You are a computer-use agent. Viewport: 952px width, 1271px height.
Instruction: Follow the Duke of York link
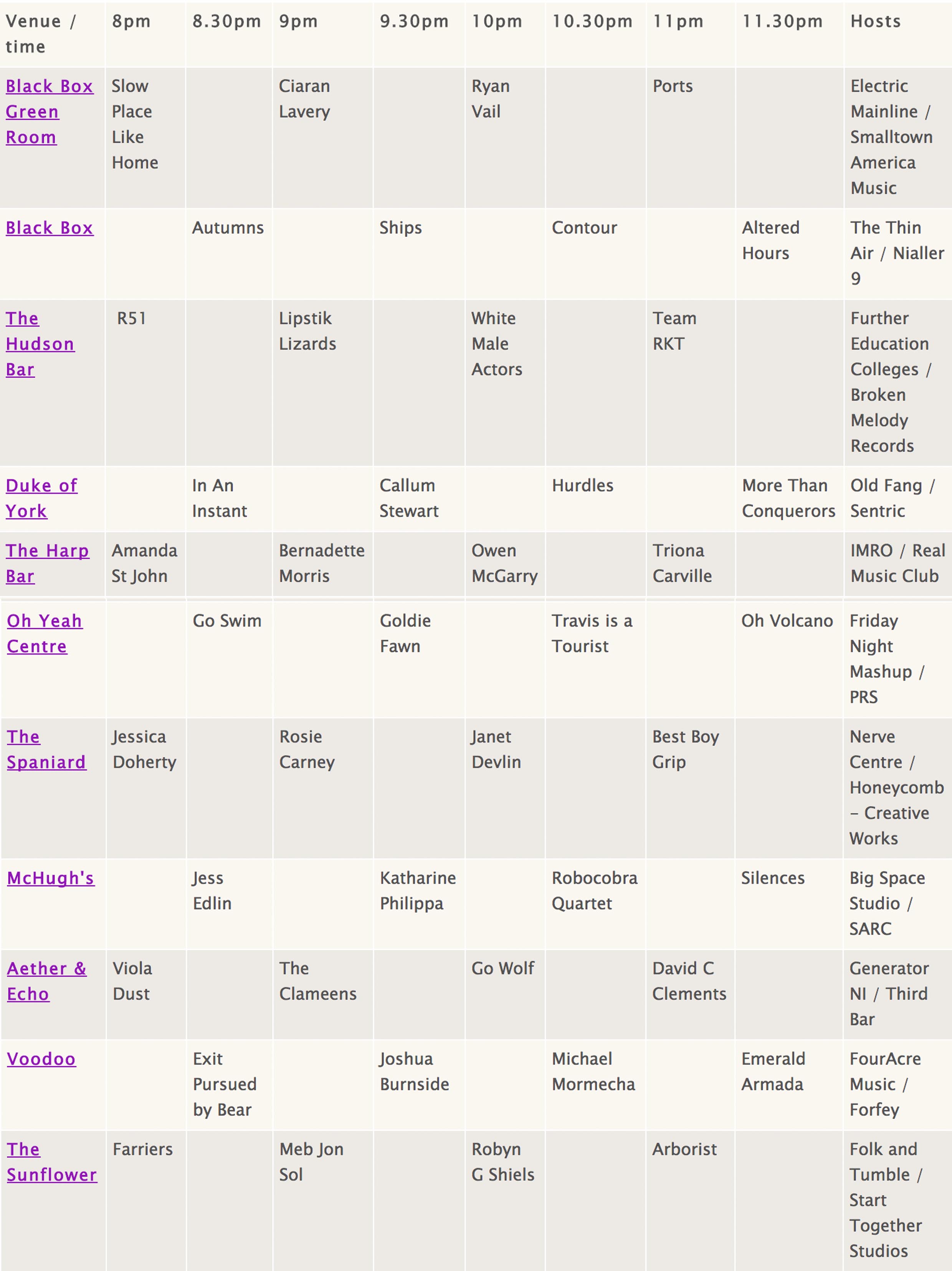[x=41, y=498]
